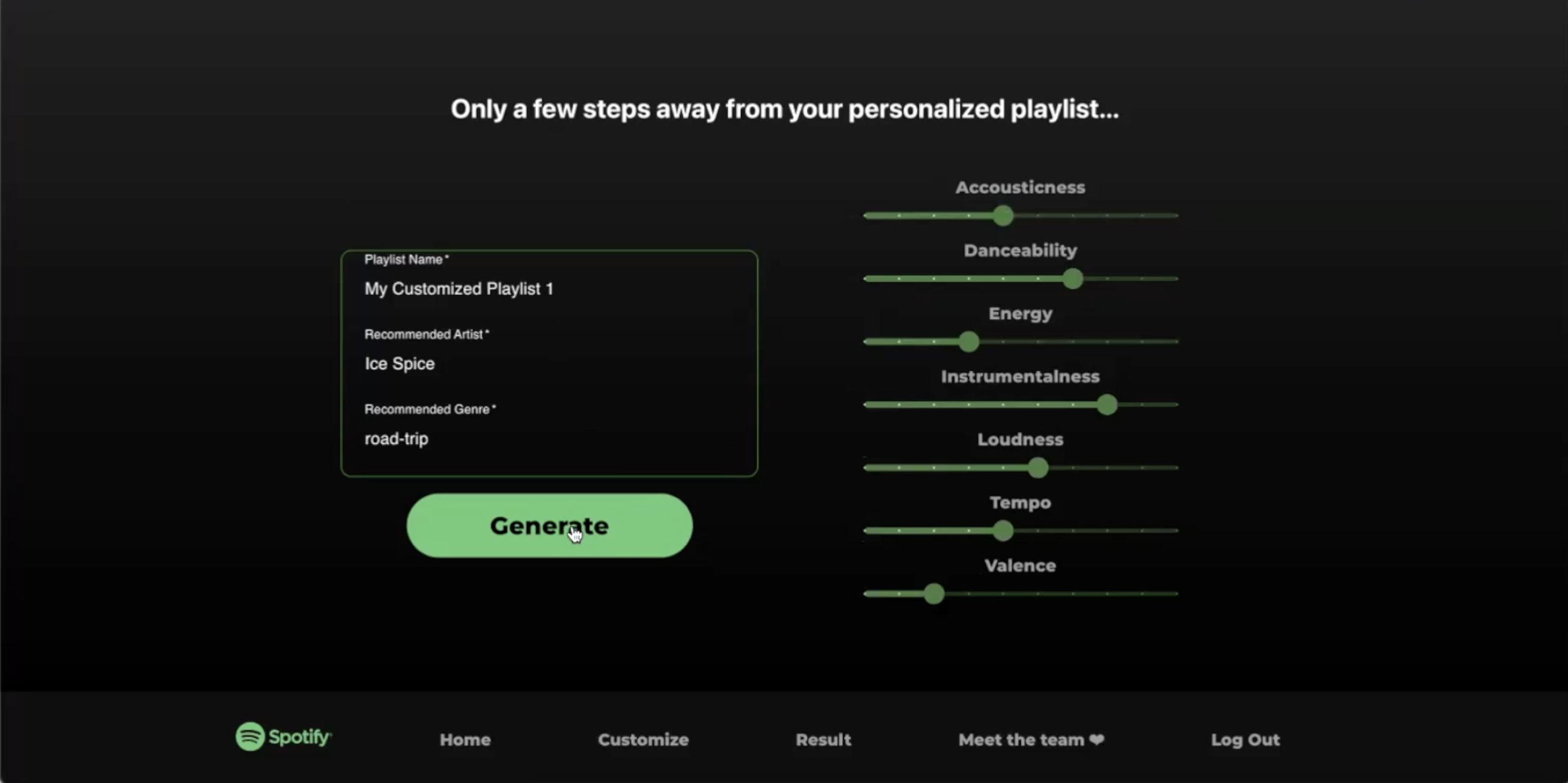The width and height of the screenshot is (1568, 783).
Task: Click the Instrumentalness slider handle
Action: pos(1107,405)
